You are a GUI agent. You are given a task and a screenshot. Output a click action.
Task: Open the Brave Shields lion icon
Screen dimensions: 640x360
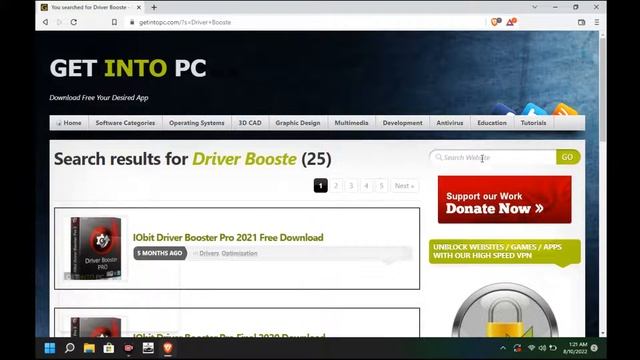click(x=496, y=22)
